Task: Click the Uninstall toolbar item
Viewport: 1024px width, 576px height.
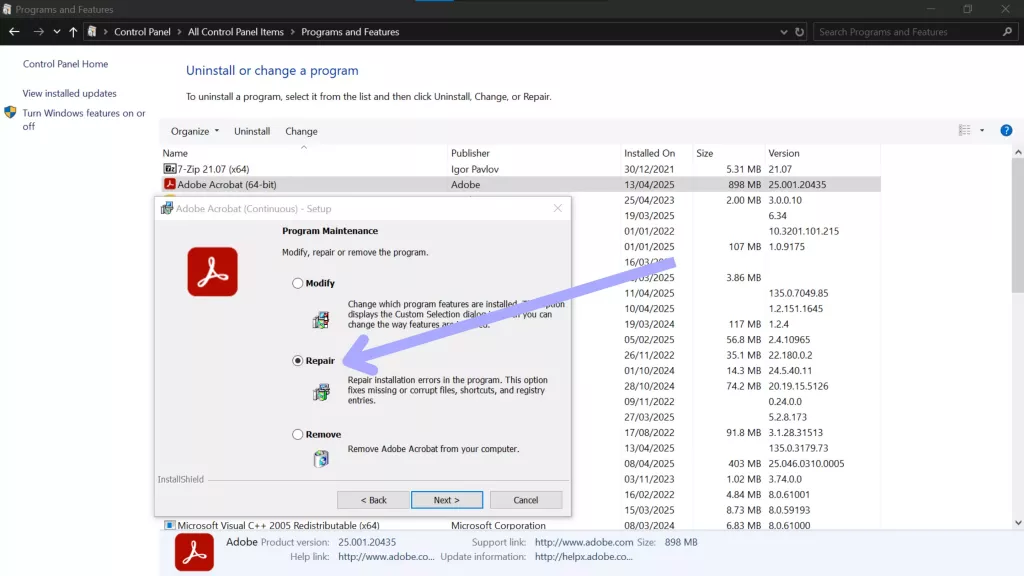Action: coord(251,130)
